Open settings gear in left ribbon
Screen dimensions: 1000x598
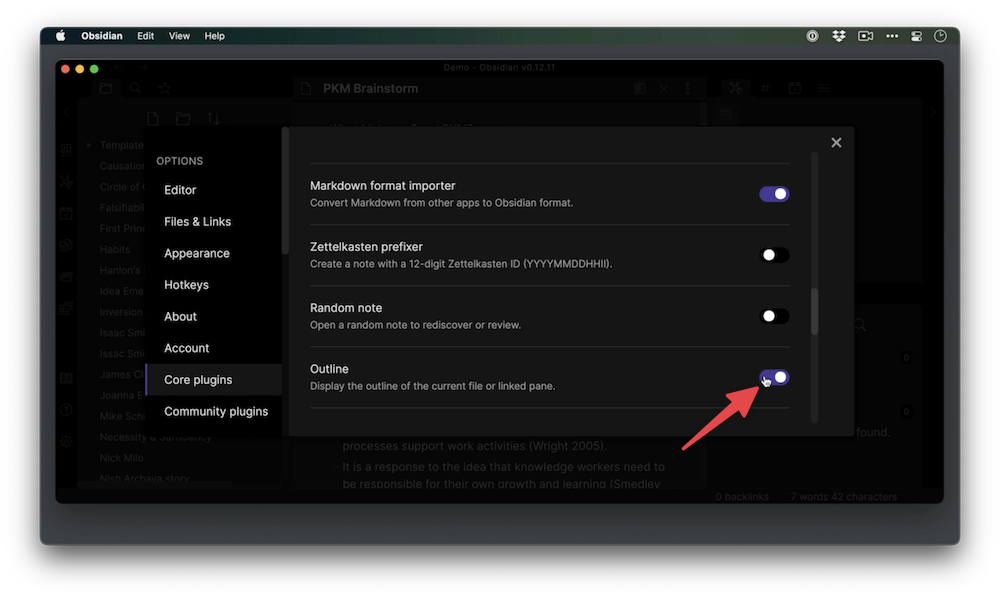[66, 441]
